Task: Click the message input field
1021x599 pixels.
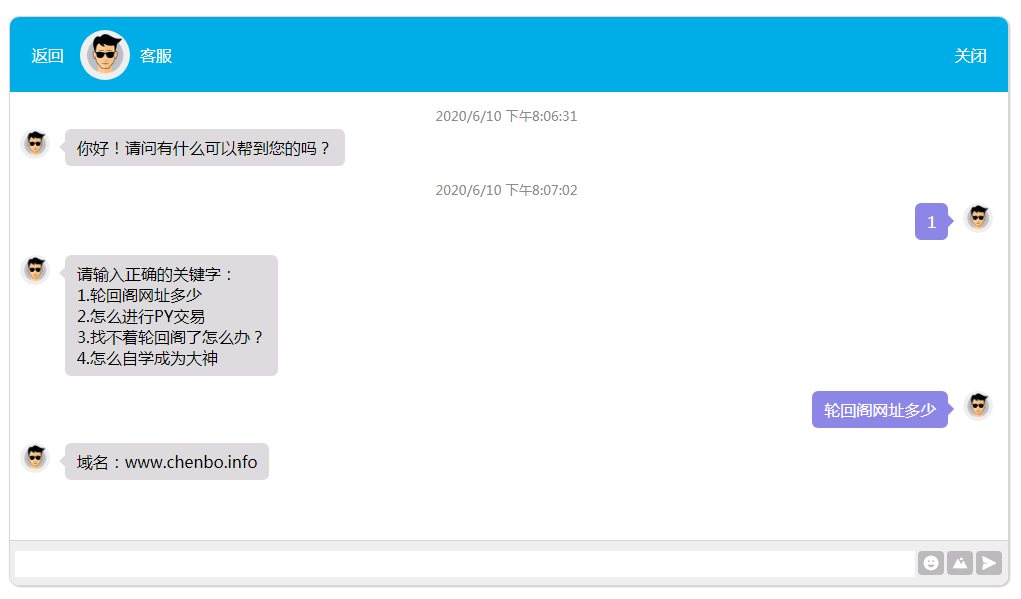Action: pos(465,563)
